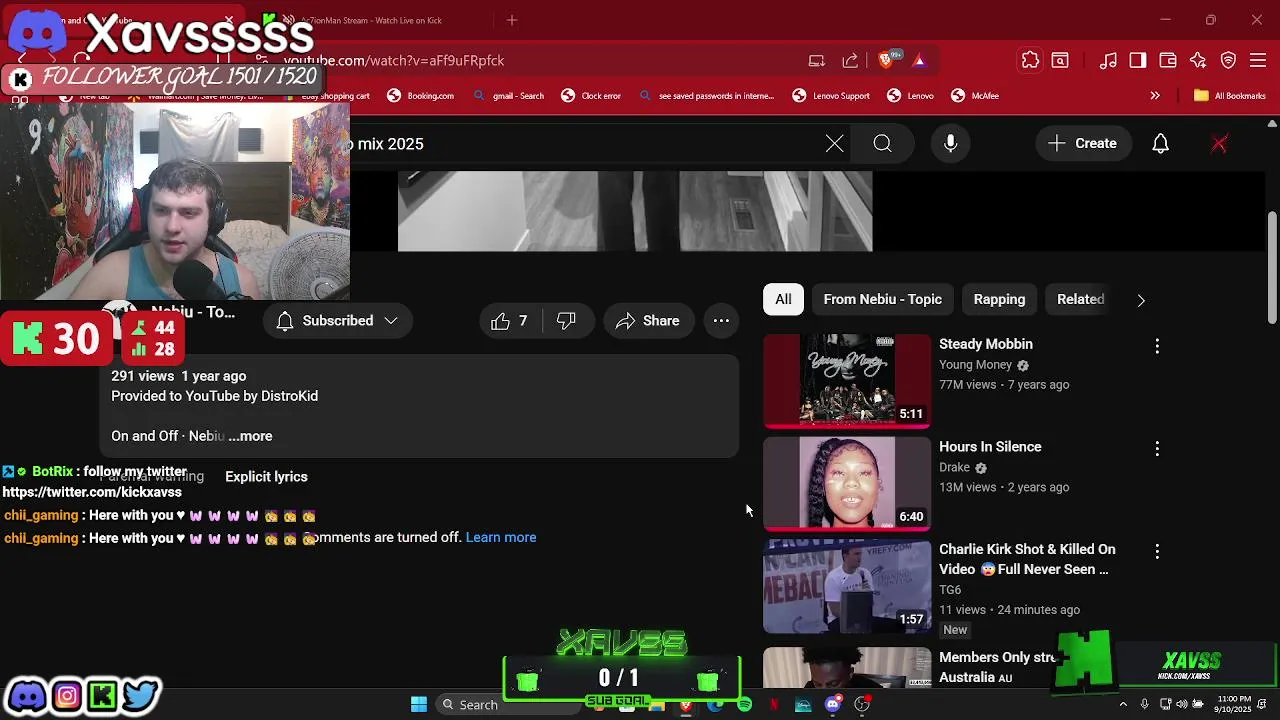Viewport: 1280px width, 720px height.
Task: Click the Windows Start button
Action: 419,705
